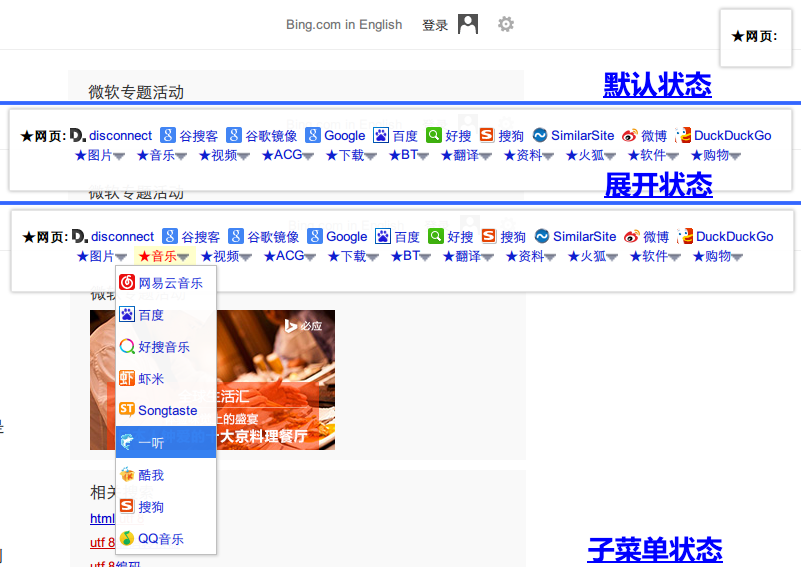Open the Bing.com in English link
This screenshot has height=567, width=801.
(344, 25)
